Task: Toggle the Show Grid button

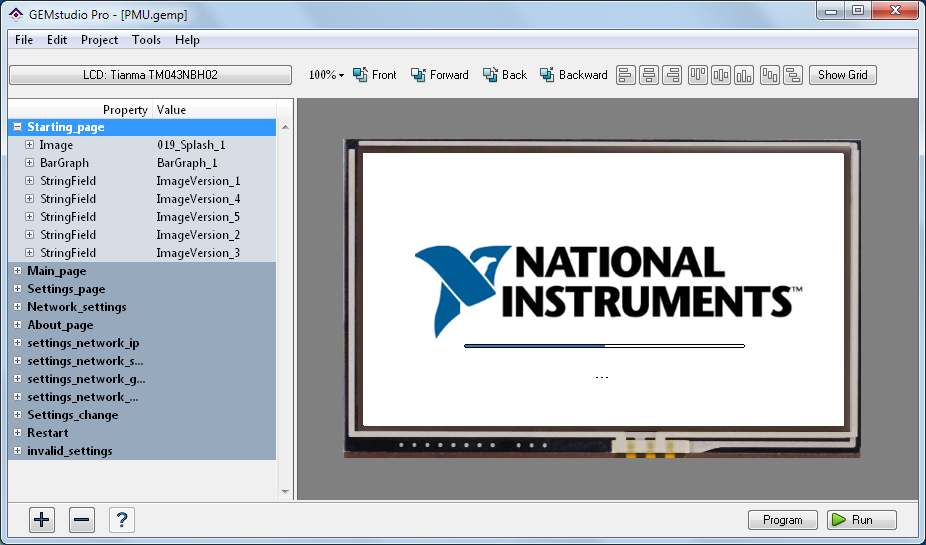Action: click(x=842, y=75)
